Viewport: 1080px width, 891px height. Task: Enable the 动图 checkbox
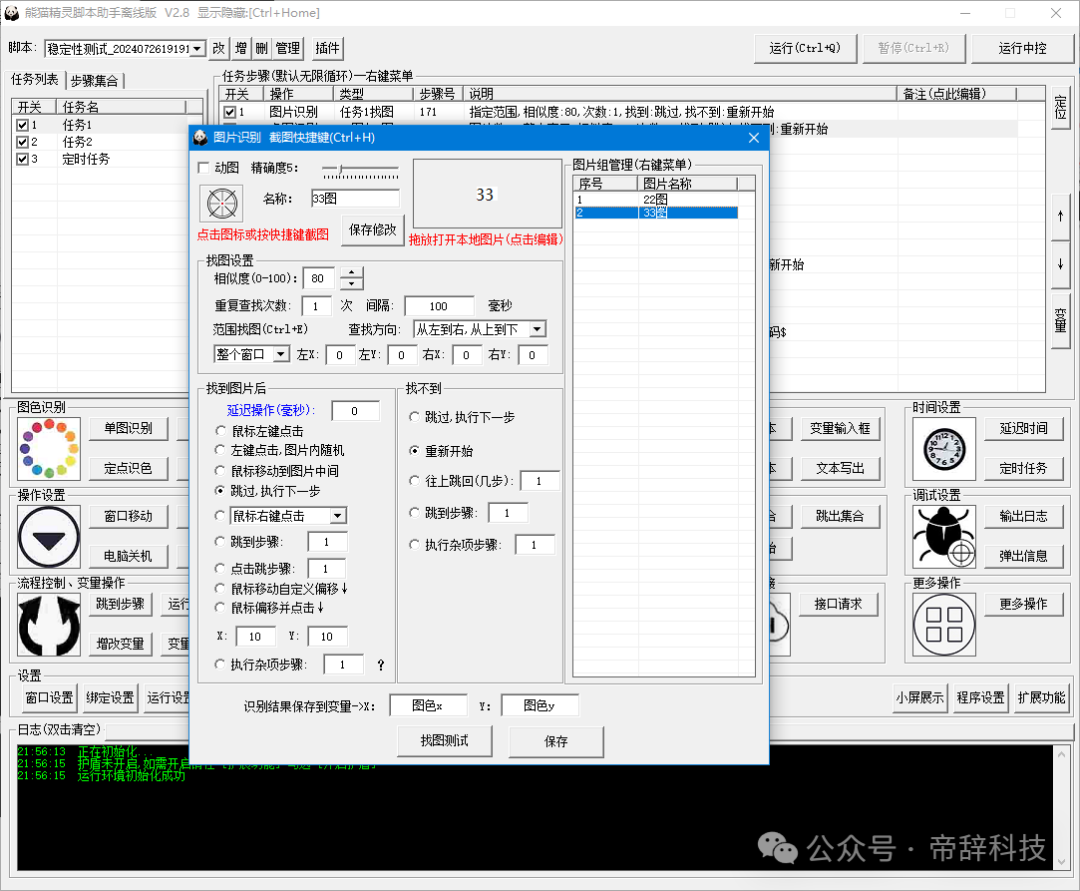[204, 168]
